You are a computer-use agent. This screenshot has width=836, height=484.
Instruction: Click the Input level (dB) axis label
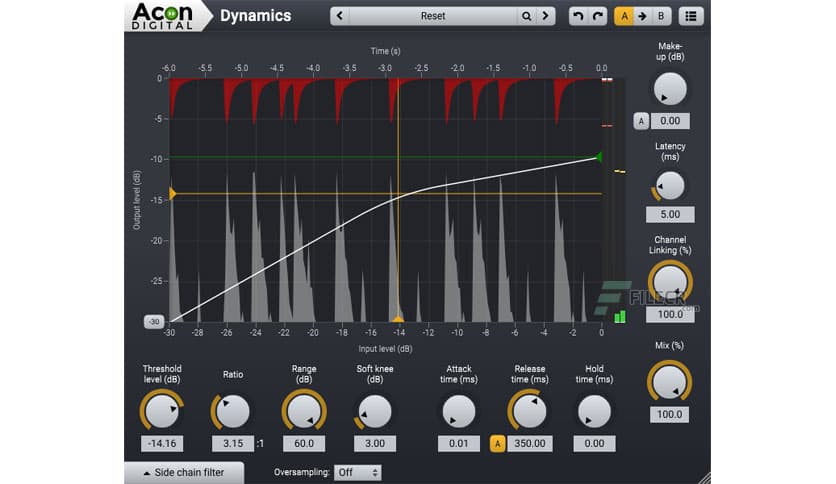pyautogui.click(x=385, y=349)
